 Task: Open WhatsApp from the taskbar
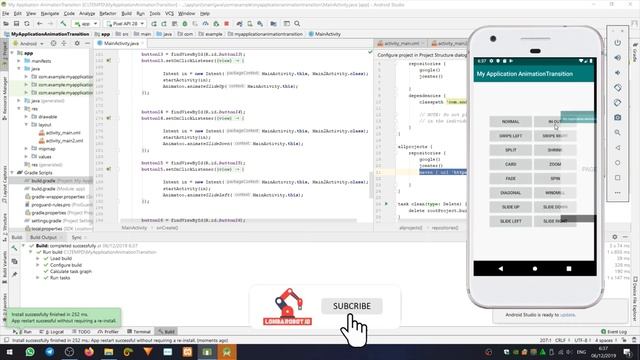coord(30,352)
